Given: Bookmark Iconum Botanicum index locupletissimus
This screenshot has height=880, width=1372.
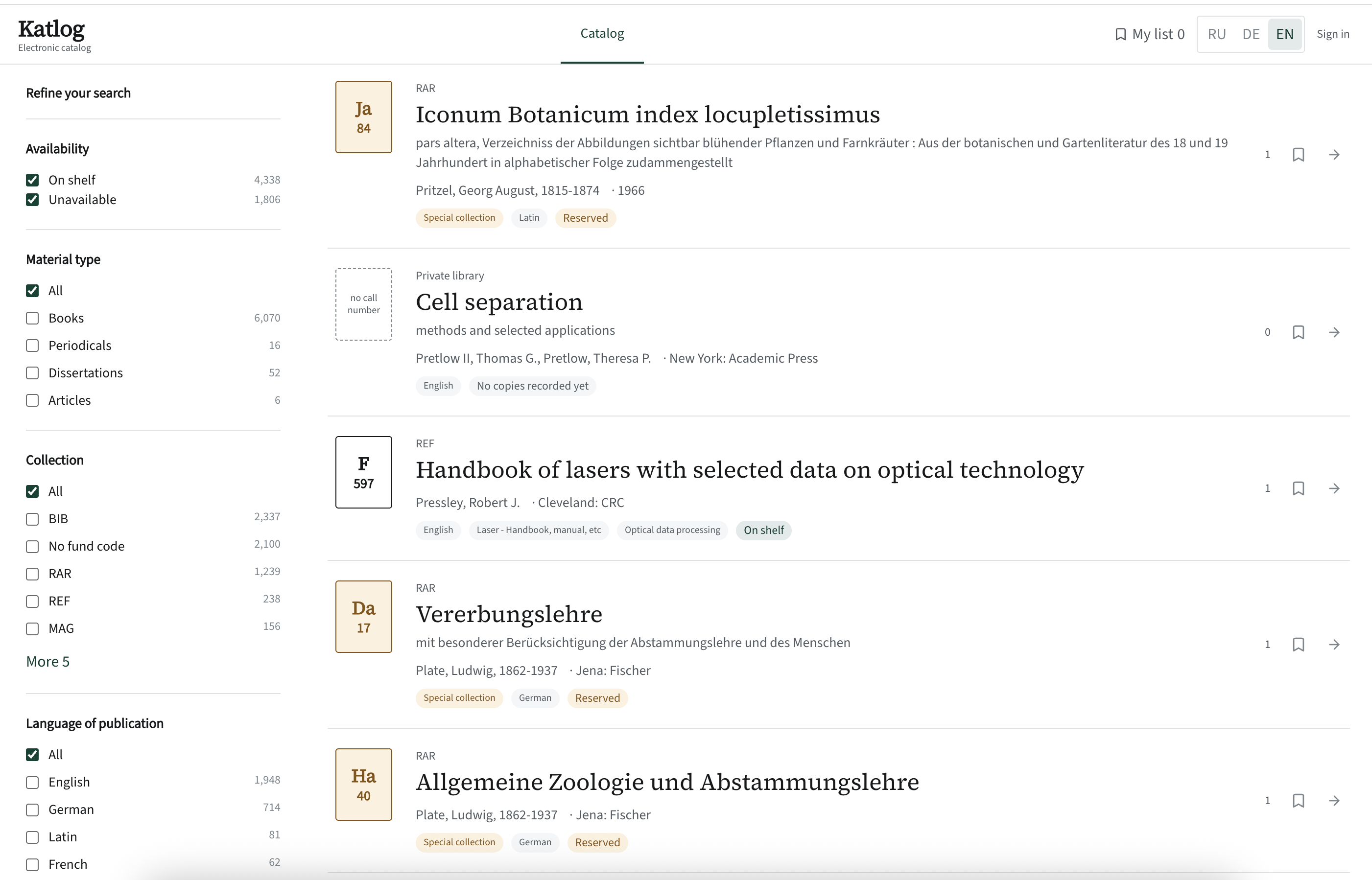Looking at the screenshot, I should 1298,155.
